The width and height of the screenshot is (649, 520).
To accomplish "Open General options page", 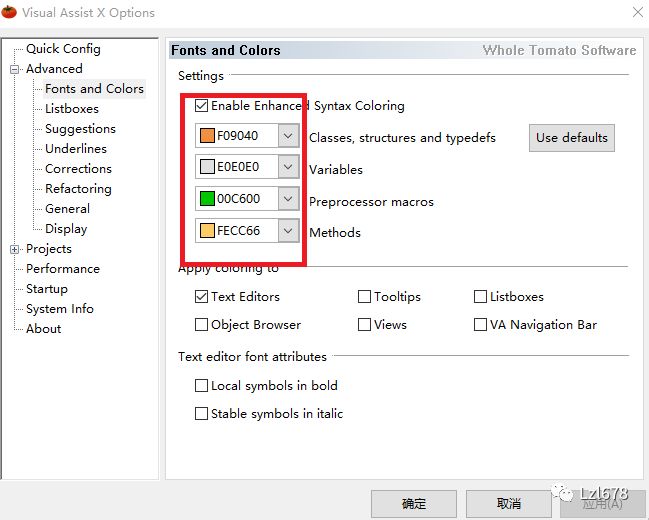I will (x=67, y=209).
